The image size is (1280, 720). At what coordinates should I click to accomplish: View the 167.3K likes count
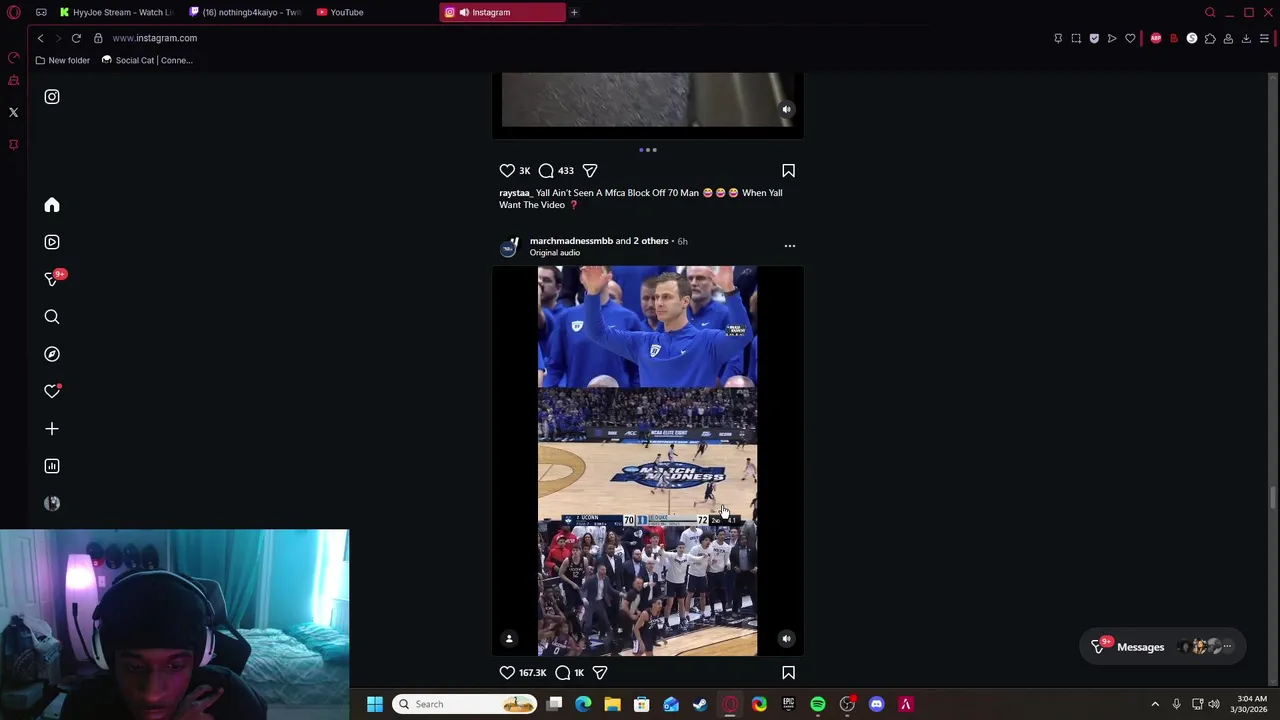coord(533,673)
